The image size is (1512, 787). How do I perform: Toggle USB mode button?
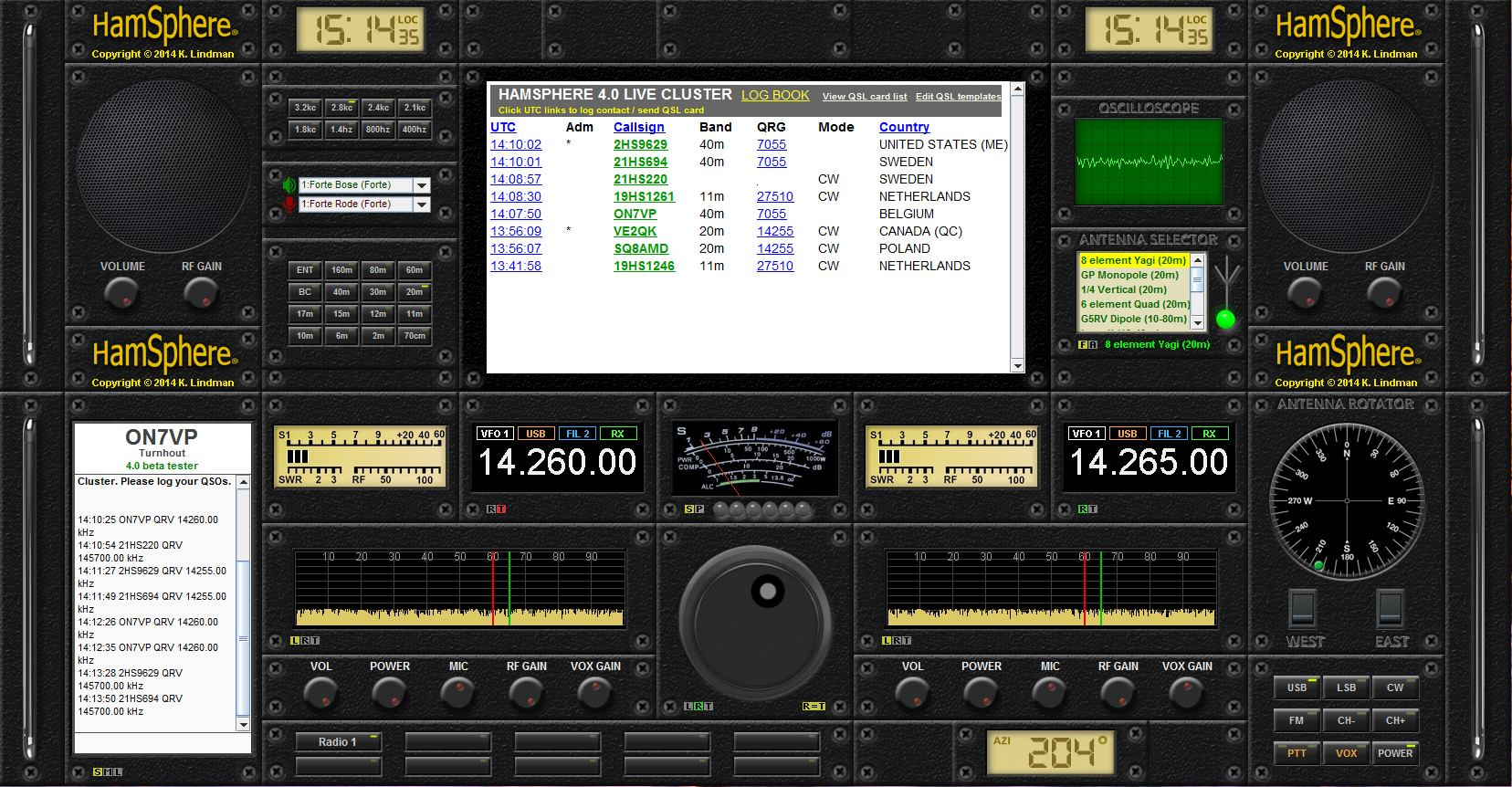1297,687
